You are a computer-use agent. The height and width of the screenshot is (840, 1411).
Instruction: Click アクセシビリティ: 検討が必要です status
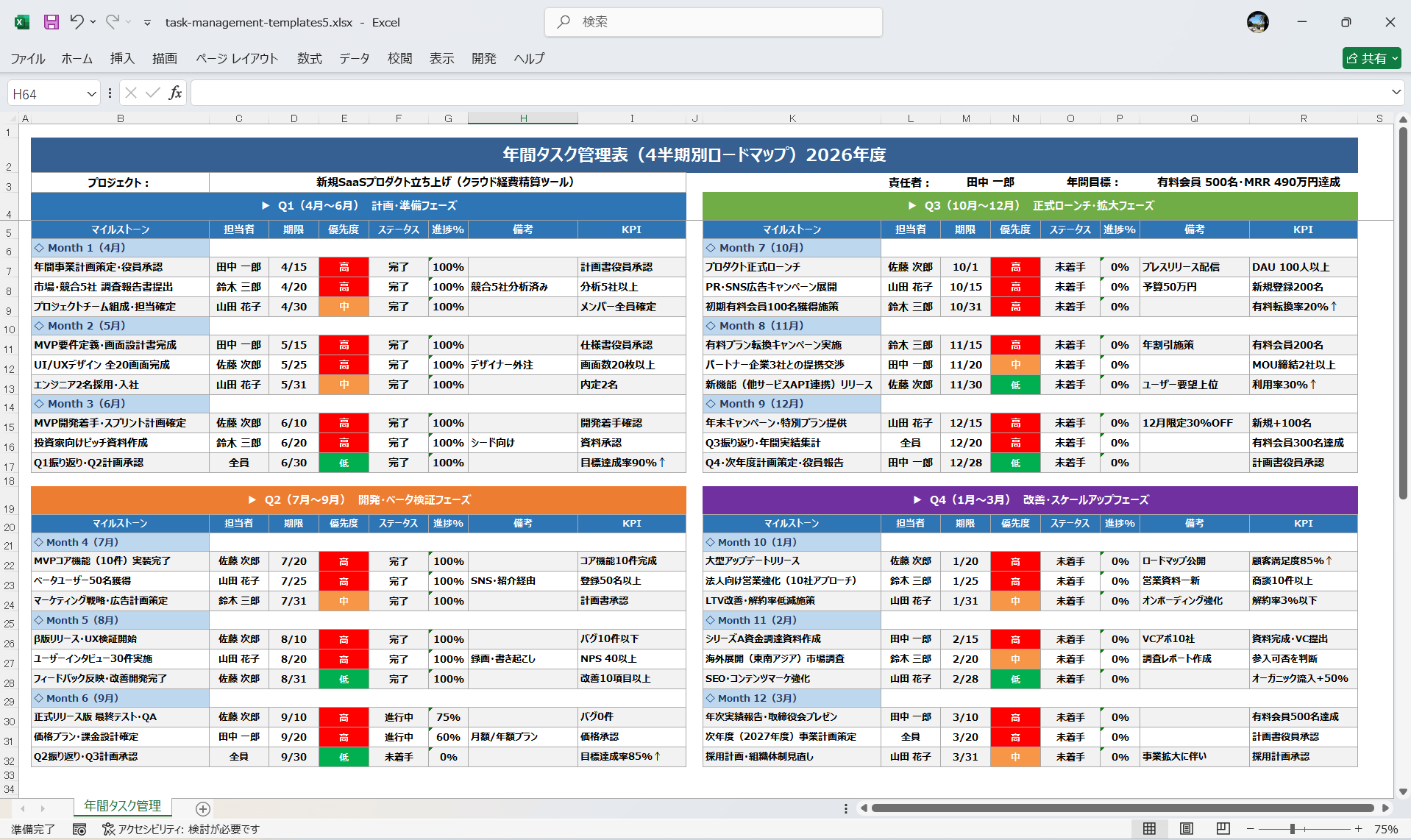pos(181,829)
